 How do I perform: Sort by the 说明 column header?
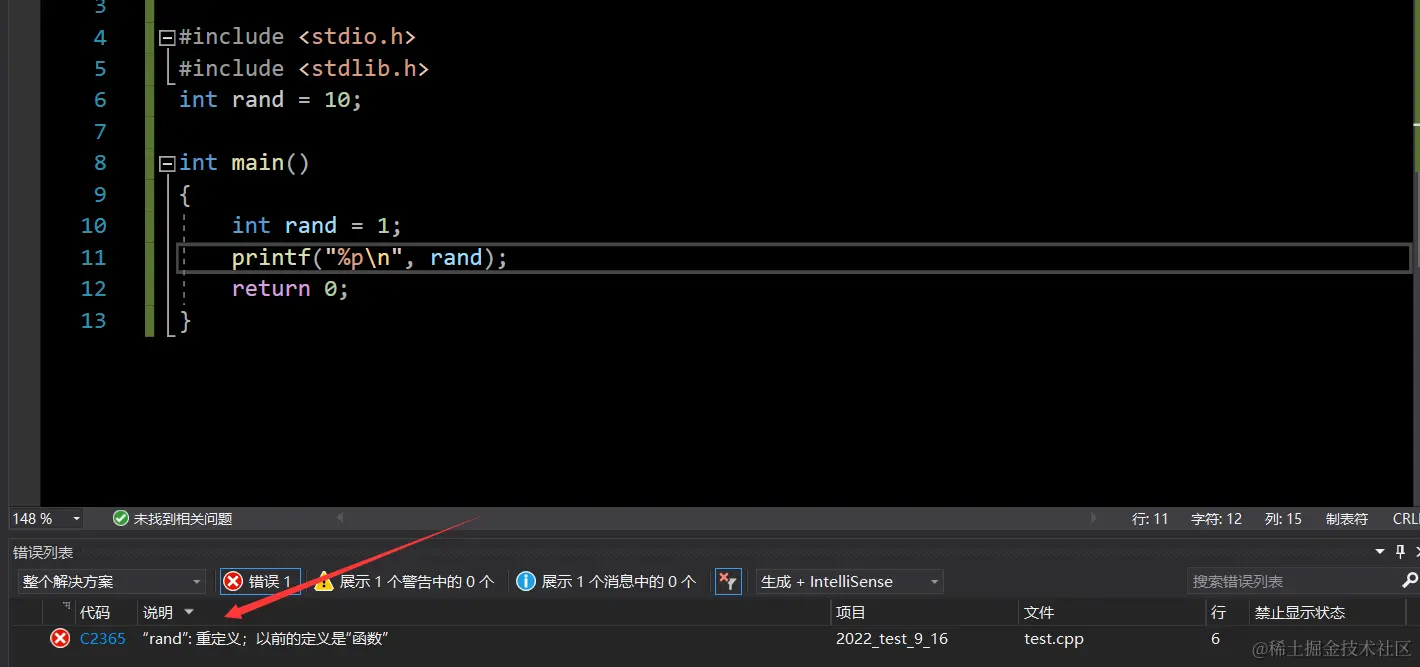[158, 613]
